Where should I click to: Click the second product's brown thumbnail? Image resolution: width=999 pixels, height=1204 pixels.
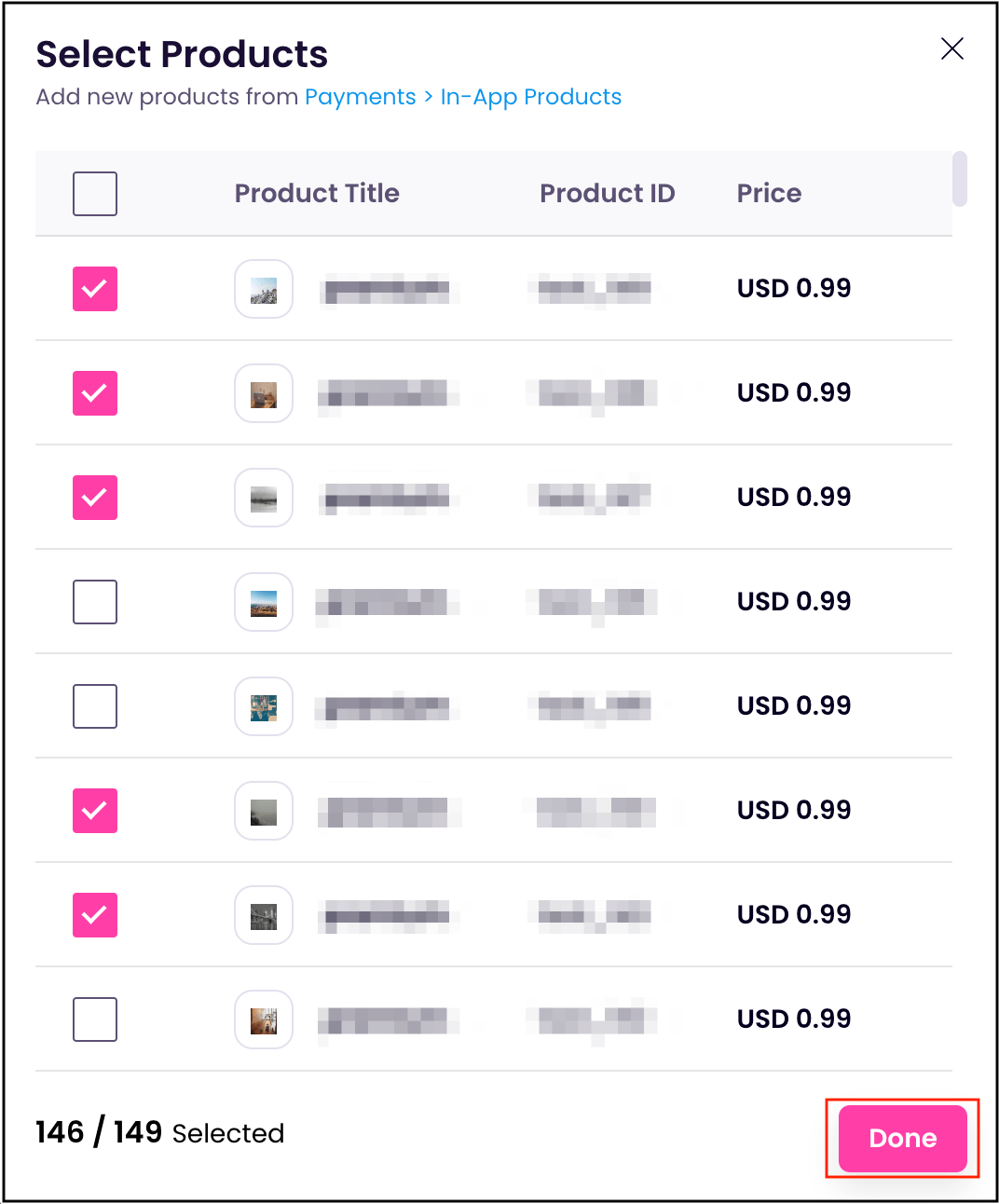click(x=264, y=393)
